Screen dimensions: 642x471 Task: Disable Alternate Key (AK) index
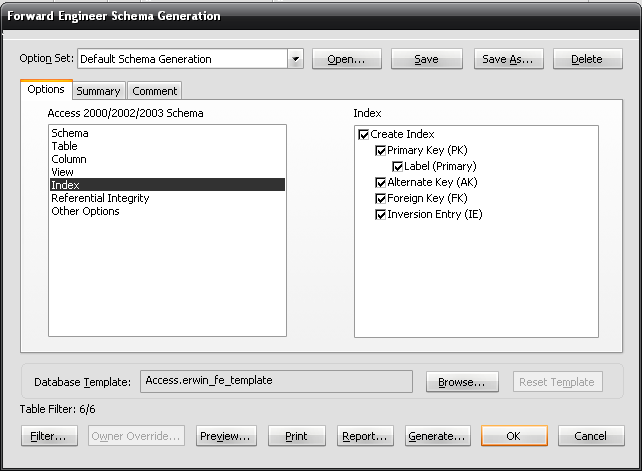click(380, 183)
